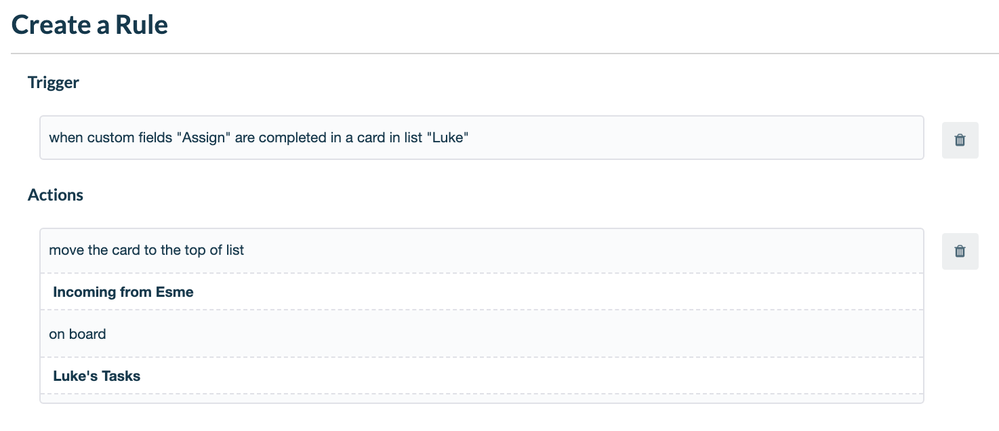Click the quoted "Assign" field name in trigger
Viewport: 999px width, 431px height.
coord(204,138)
